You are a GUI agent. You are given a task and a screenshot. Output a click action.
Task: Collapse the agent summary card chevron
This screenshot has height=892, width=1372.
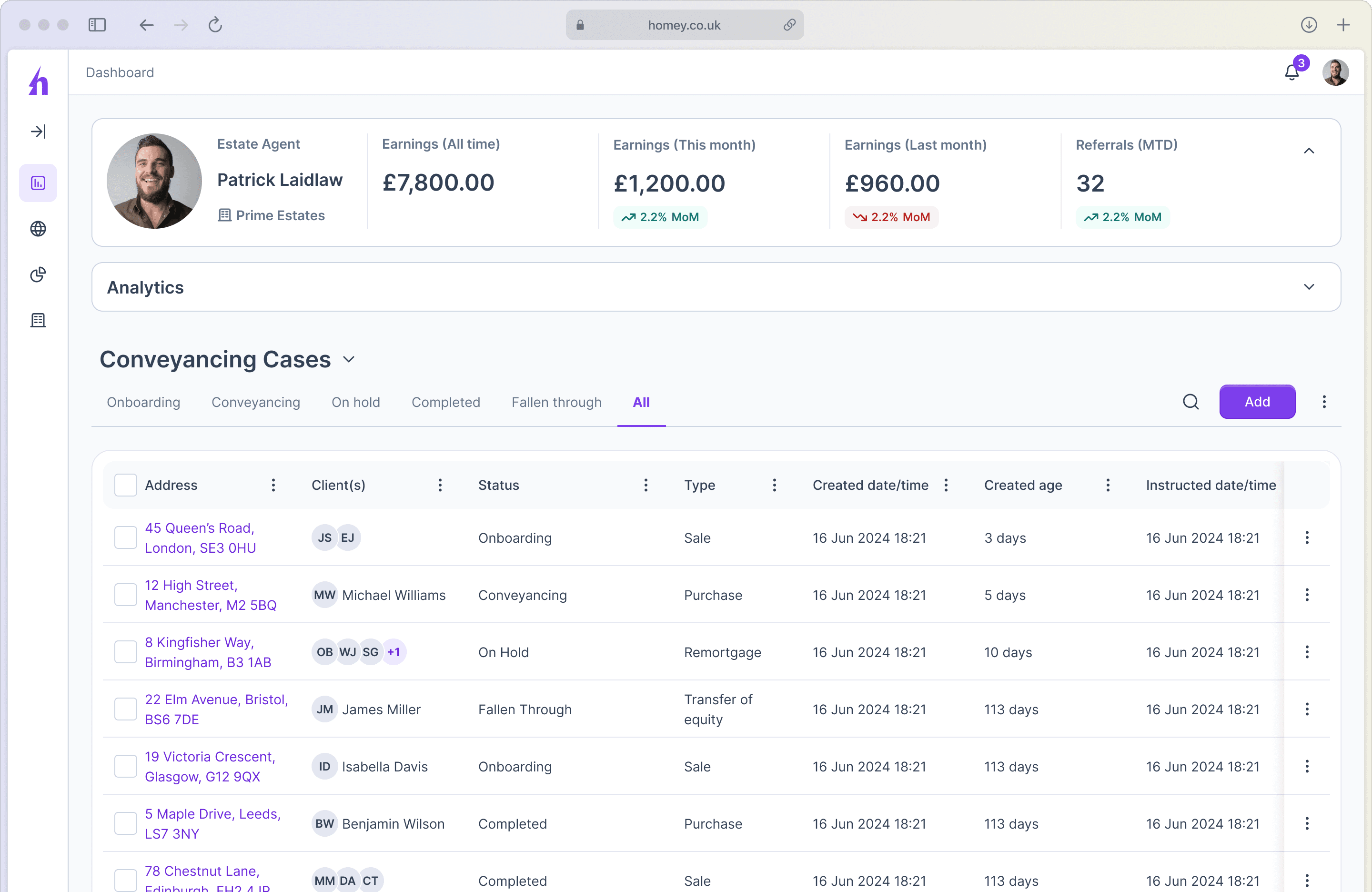(1309, 151)
